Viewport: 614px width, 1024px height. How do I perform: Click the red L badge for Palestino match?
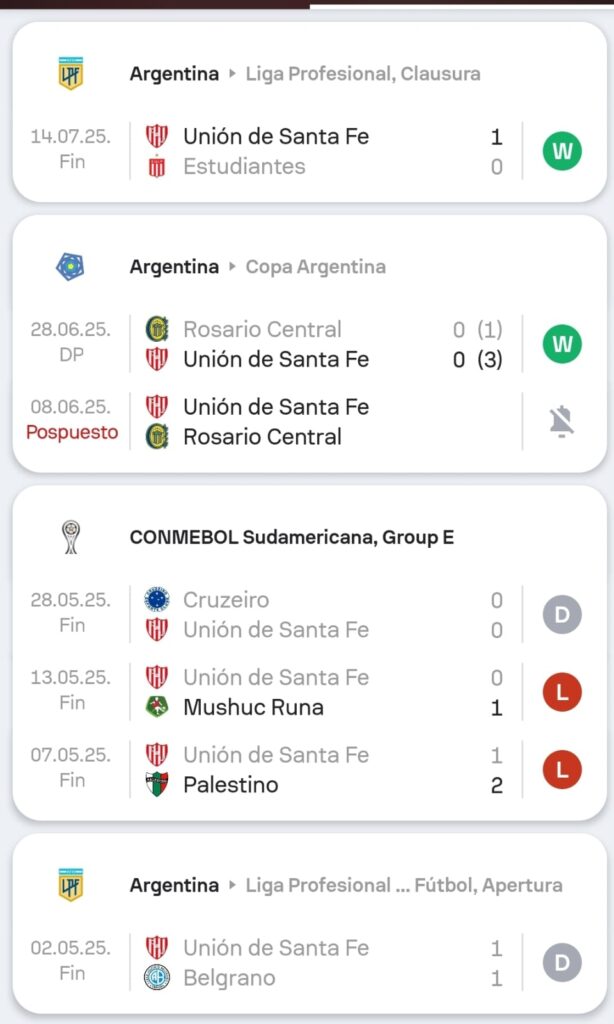(x=562, y=769)
